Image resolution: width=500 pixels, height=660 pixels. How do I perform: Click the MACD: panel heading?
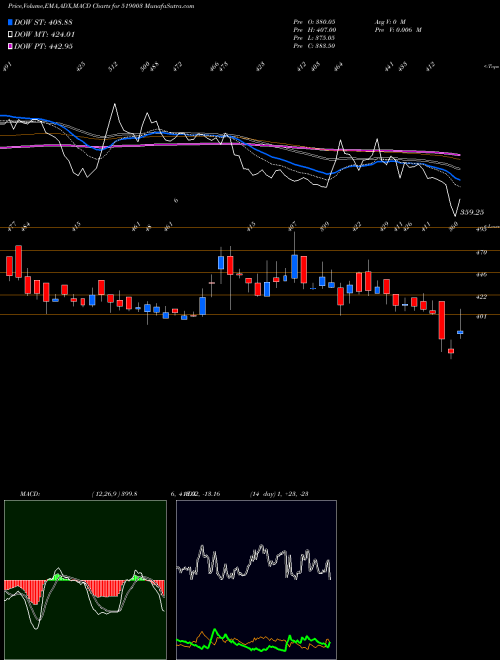click(29, 494)
